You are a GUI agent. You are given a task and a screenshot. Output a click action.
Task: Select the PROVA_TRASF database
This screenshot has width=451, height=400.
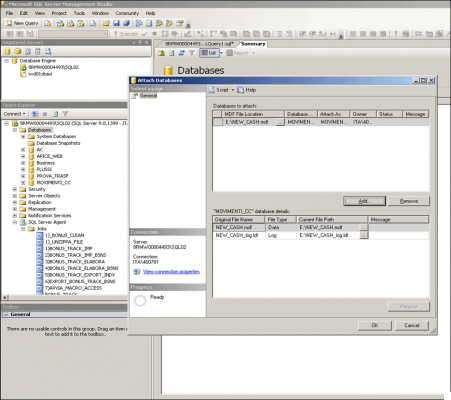tap(52, 176)
